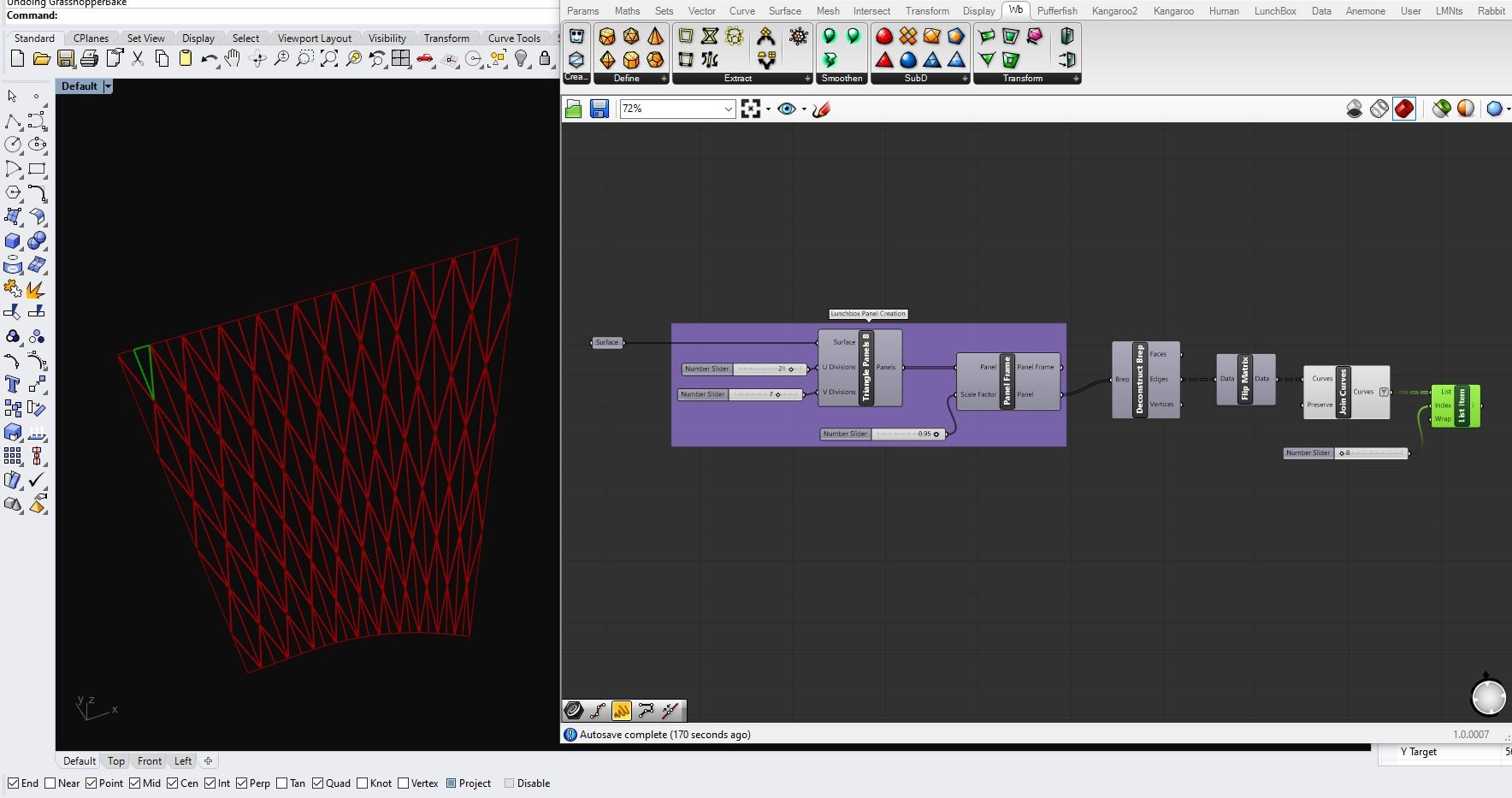The height and width of the screenshot is (798, 1512).
Task: Click the Grasshopper compass navigation widget
Action: pyautogui.click(x=1488, y=696)
